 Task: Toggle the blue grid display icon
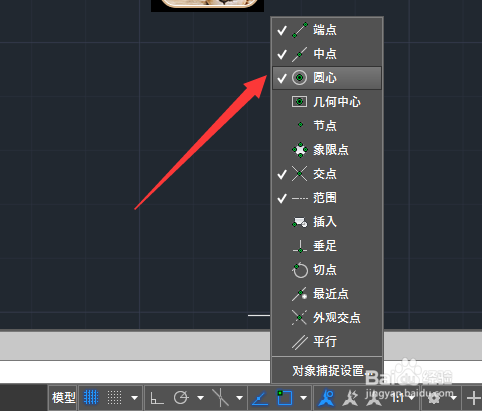(x=91, y=398)
